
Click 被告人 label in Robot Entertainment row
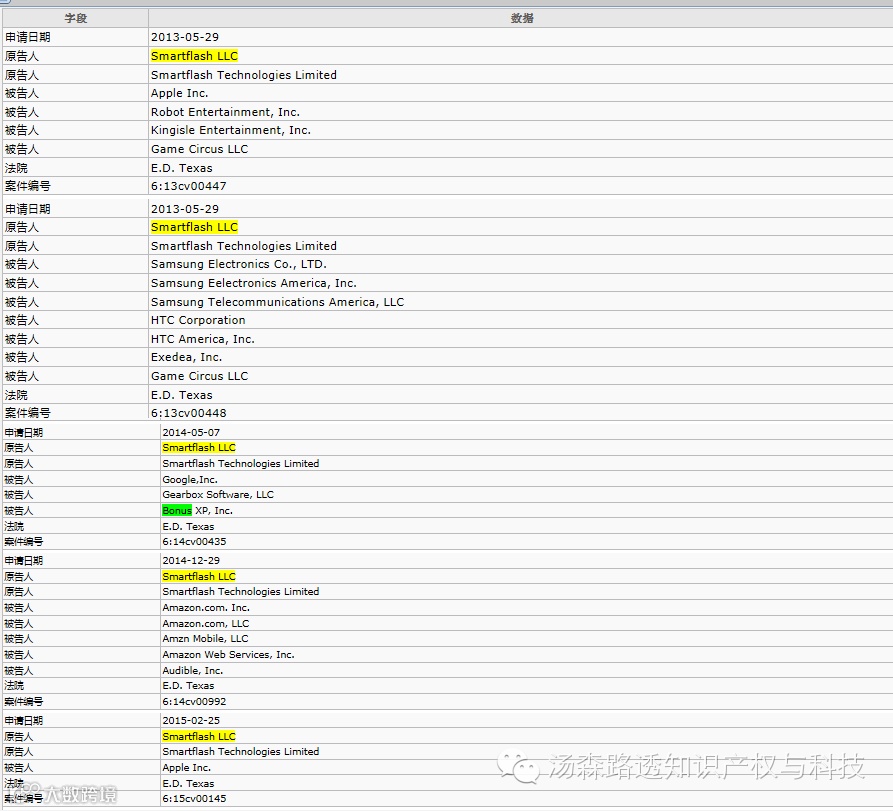(x=22, y=112)
